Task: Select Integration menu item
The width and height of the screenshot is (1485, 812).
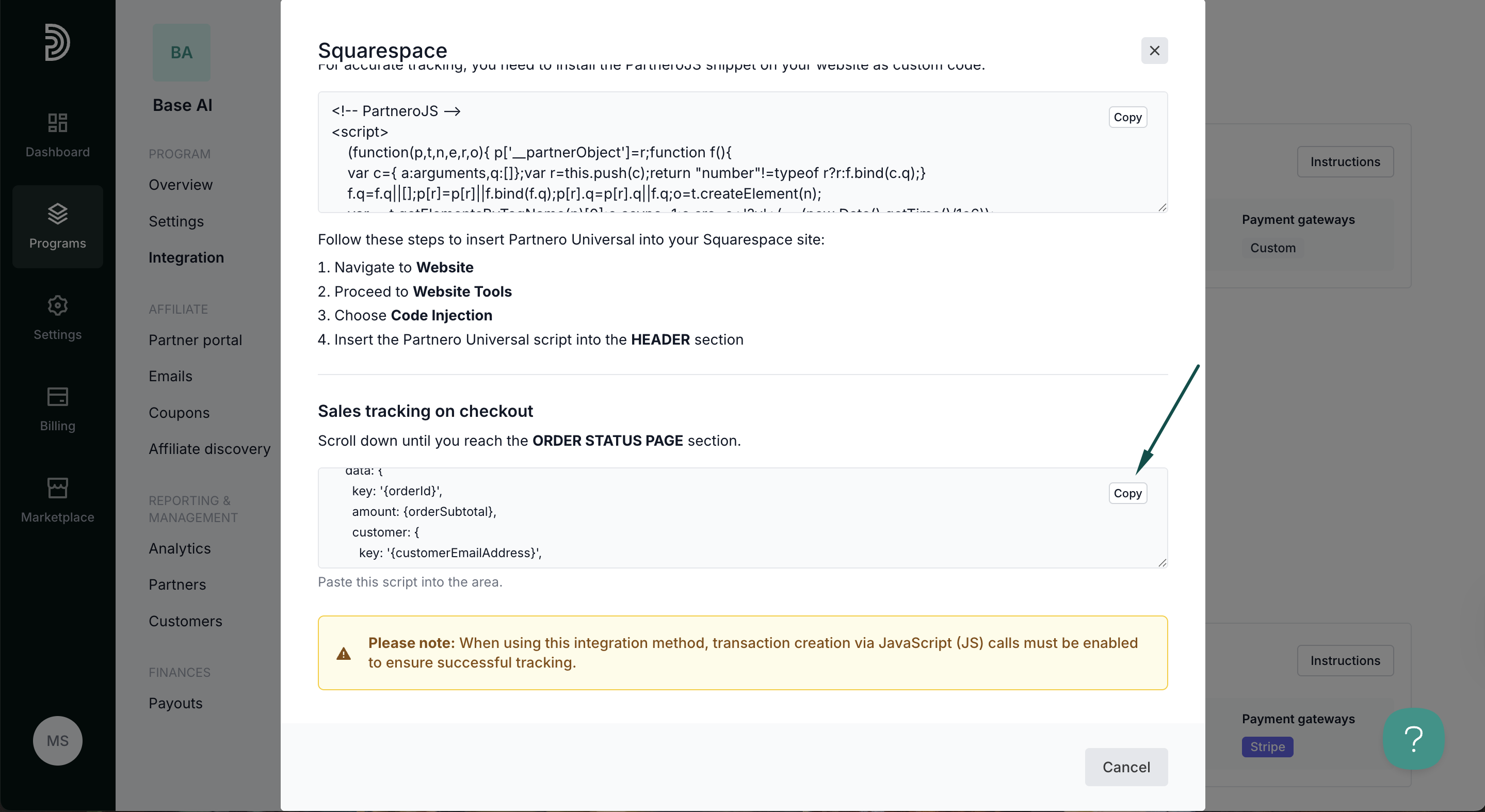Action: pyautogui.click(x=186, y=257)
